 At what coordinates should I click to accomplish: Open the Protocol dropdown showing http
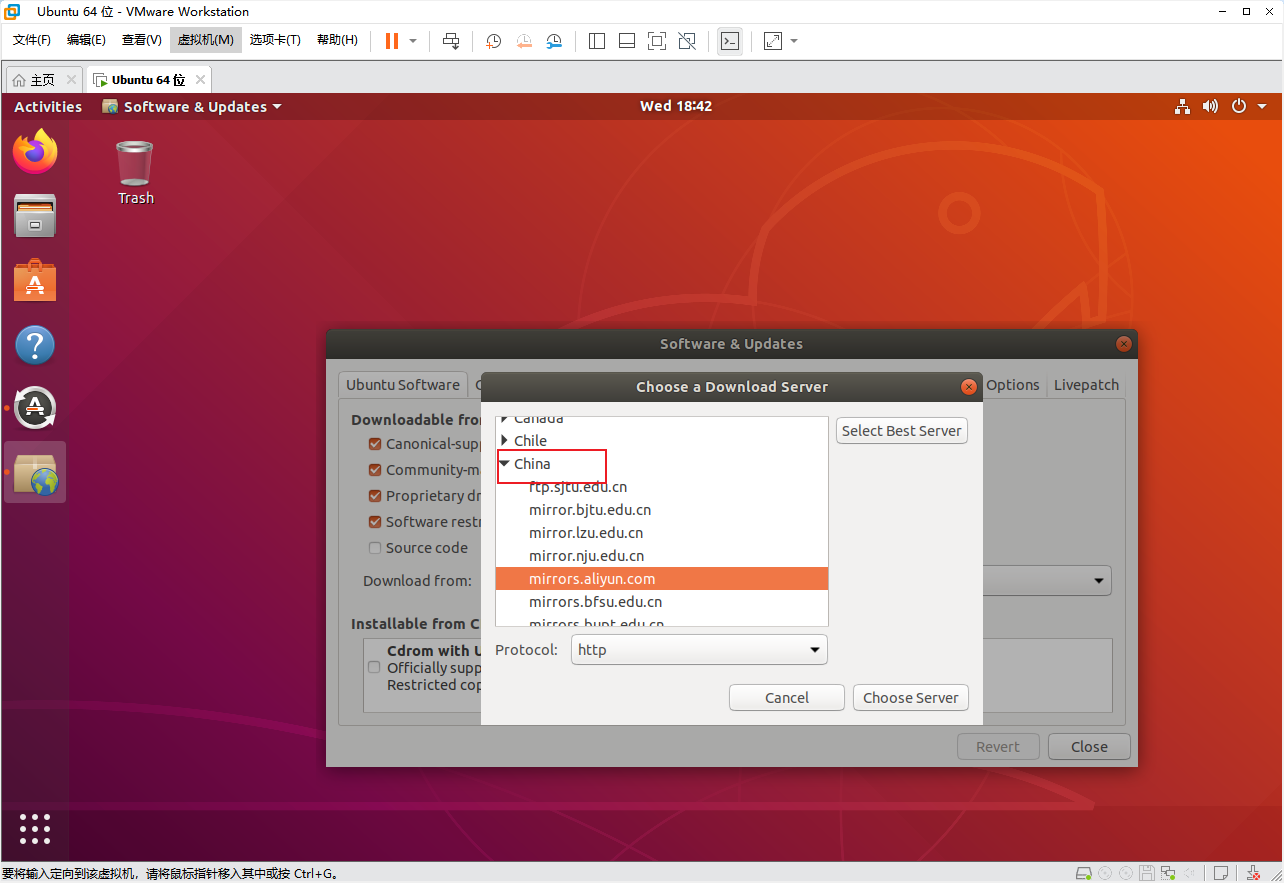pos(699,650)
